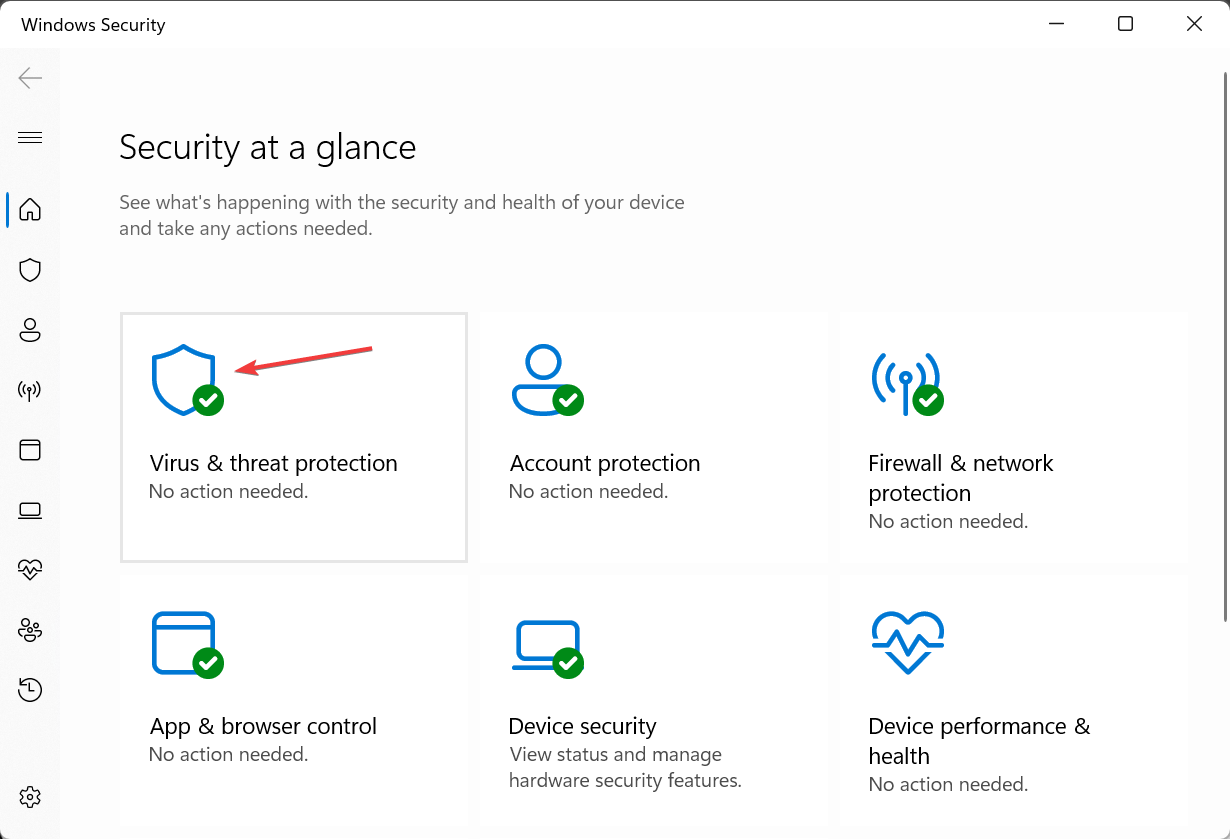Viewport: 1230px width, 839px height.
Task: Select the Device security laptop sidebar icon
Action: coord(30,510)
